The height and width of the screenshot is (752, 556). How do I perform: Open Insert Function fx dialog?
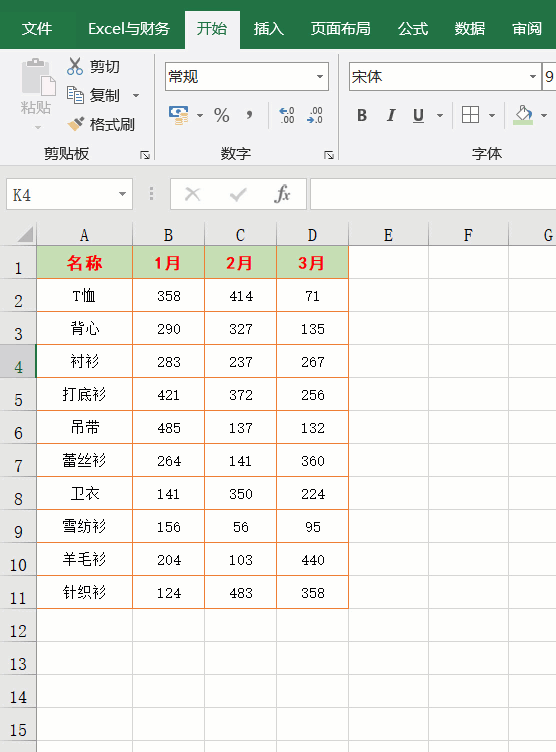tap(282, 194)
